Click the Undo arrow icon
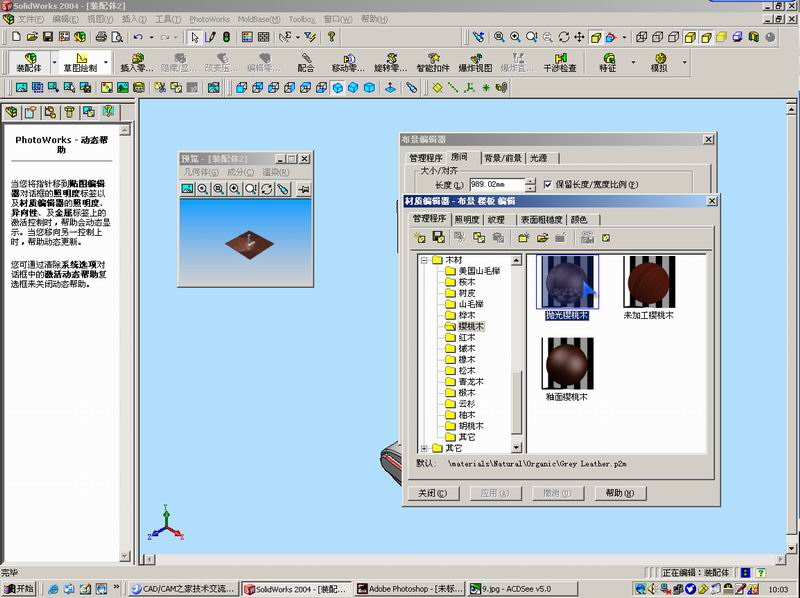Screen dimensions: 800x598 click(138, 37)
